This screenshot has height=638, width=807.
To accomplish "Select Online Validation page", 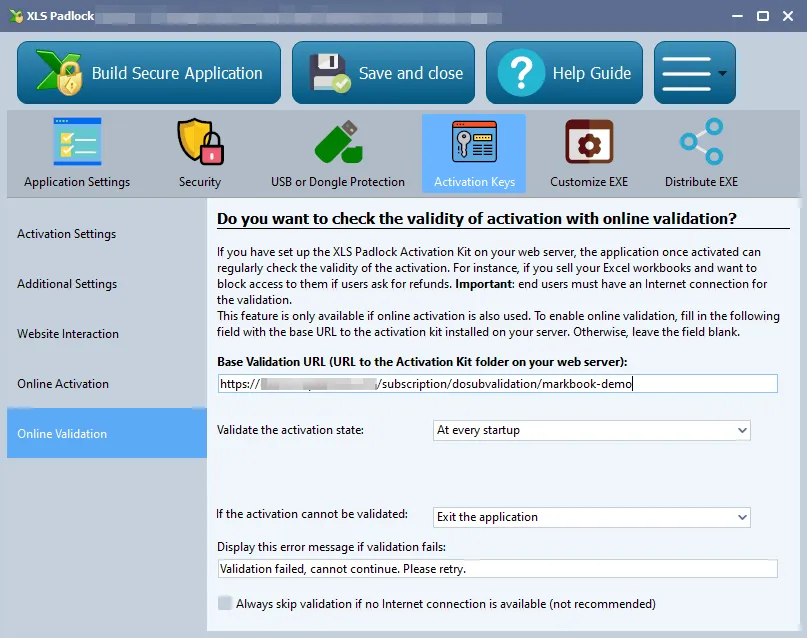I will (107, 433).
